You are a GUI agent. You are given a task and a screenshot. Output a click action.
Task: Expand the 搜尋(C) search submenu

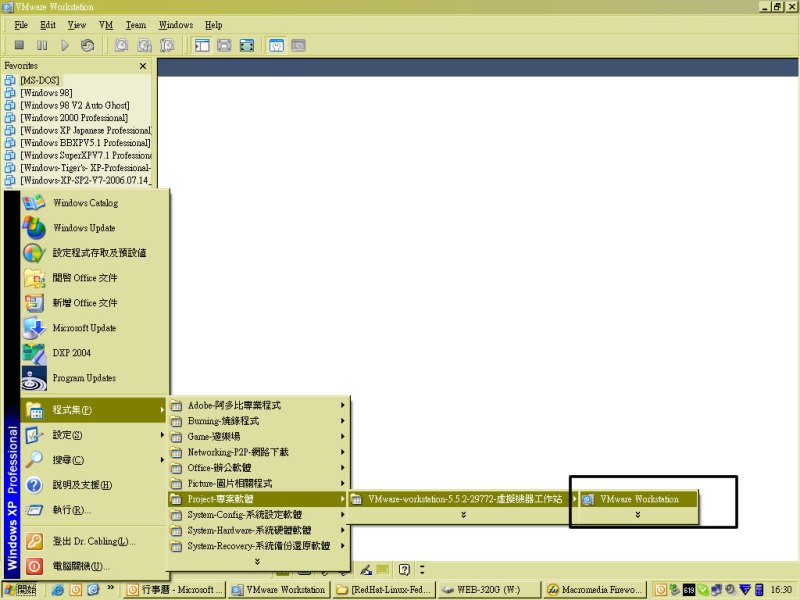[94, 460]
